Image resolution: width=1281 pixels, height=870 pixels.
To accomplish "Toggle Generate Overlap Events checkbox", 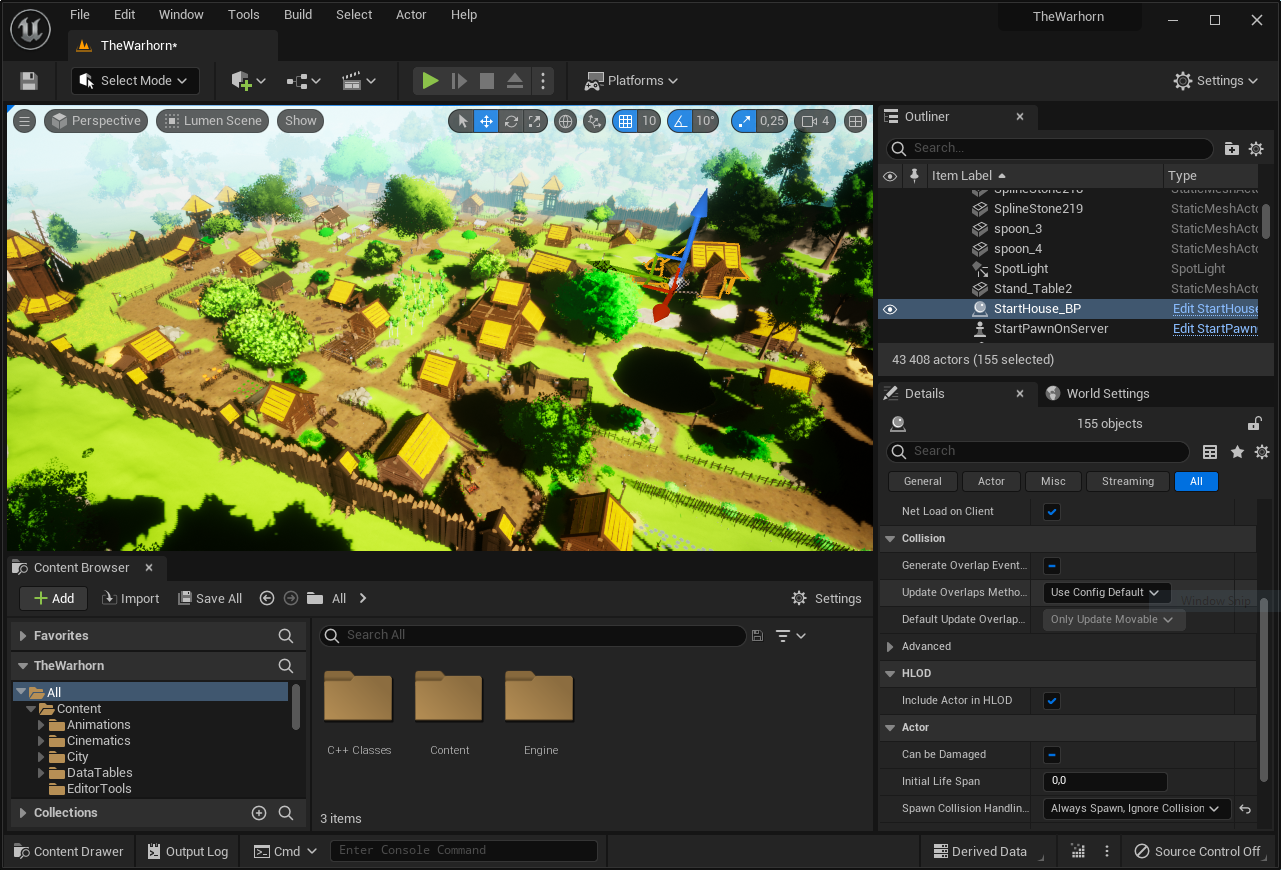I will pos(1052,566).
